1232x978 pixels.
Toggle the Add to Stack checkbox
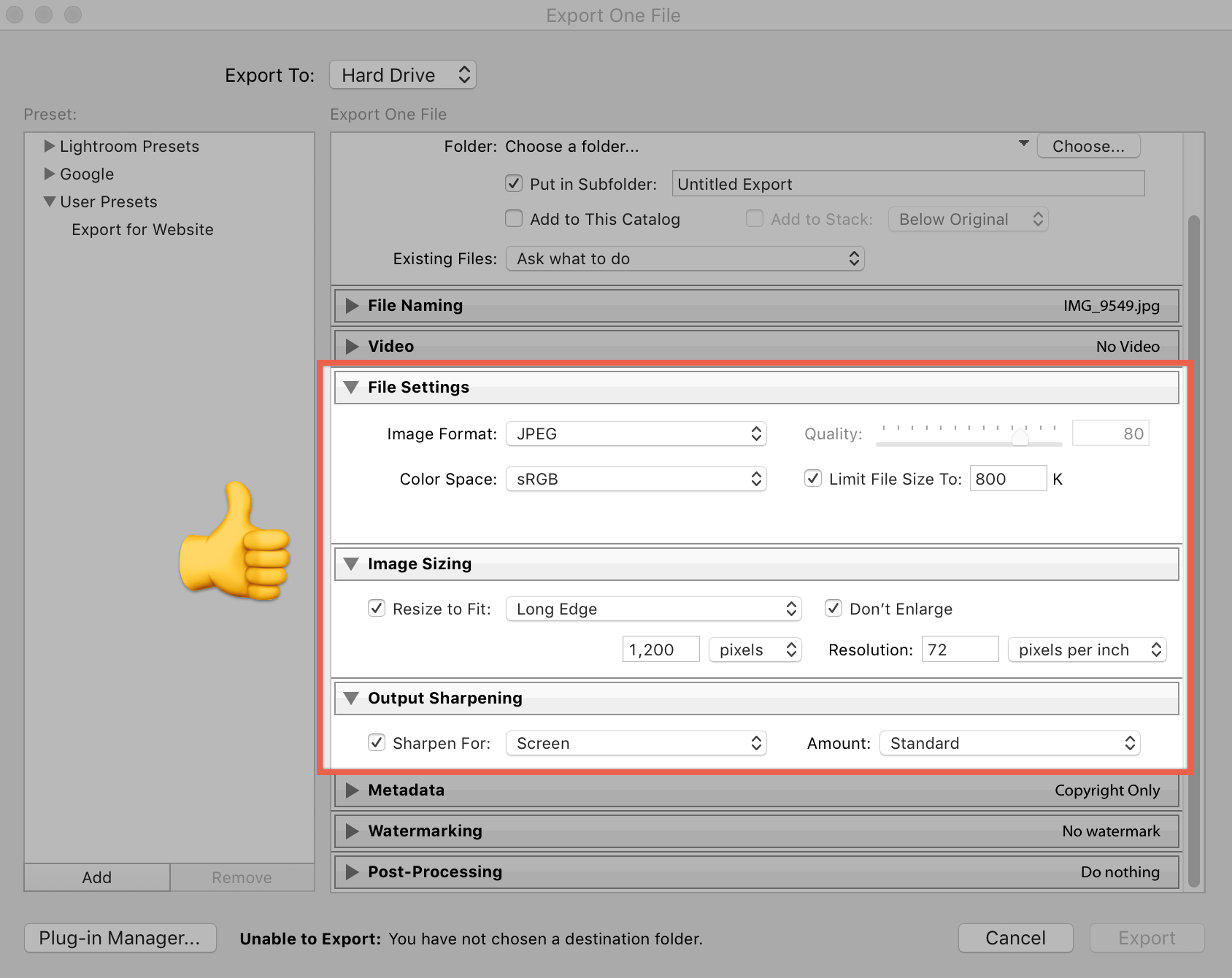(755, 218)
